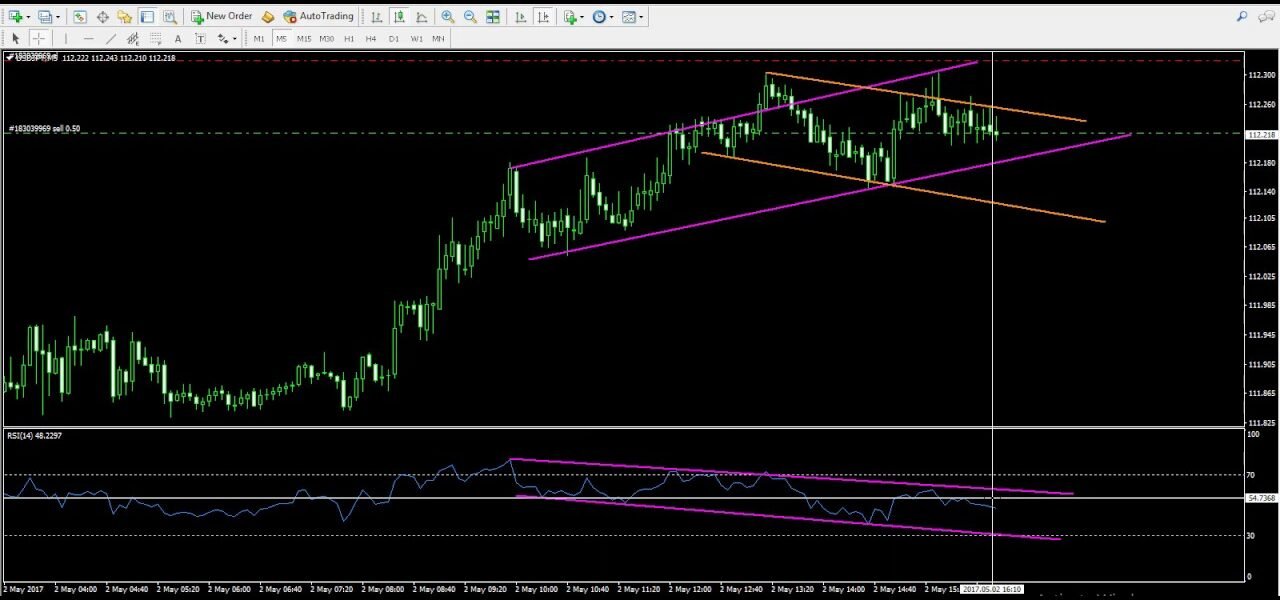This screenshot has width=1280, height=600.
Task: Open the Periods clock dropdown
Action: coord(602,17)
